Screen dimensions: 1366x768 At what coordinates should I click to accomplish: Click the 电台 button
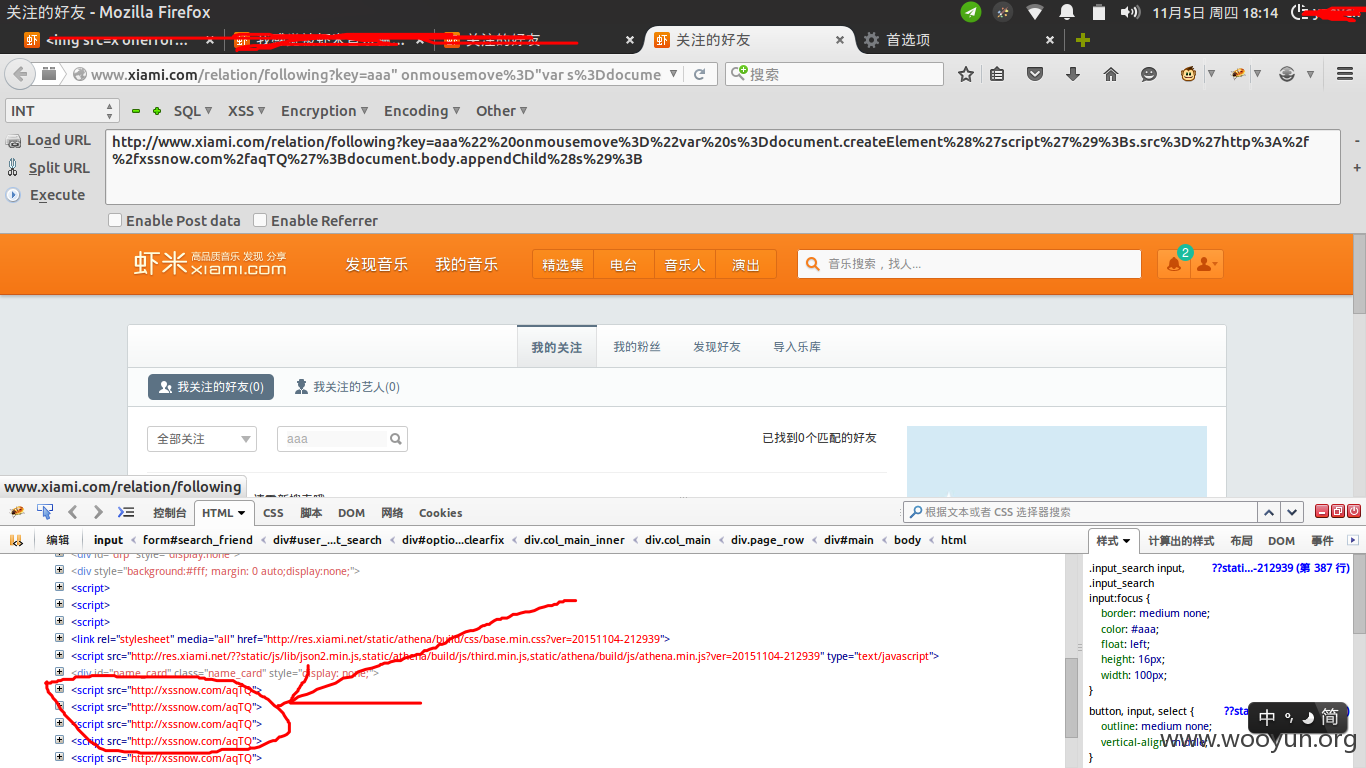[x=624, y=265]
